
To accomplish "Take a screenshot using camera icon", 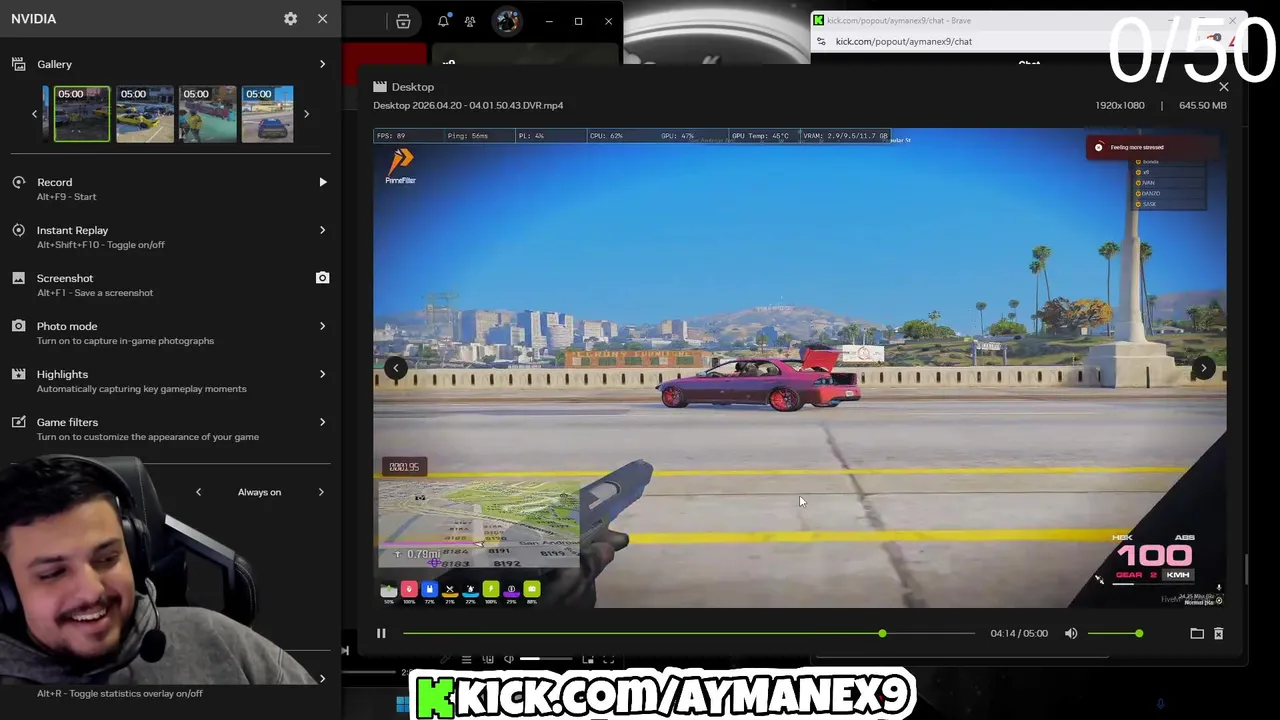I will coord(322,278).
